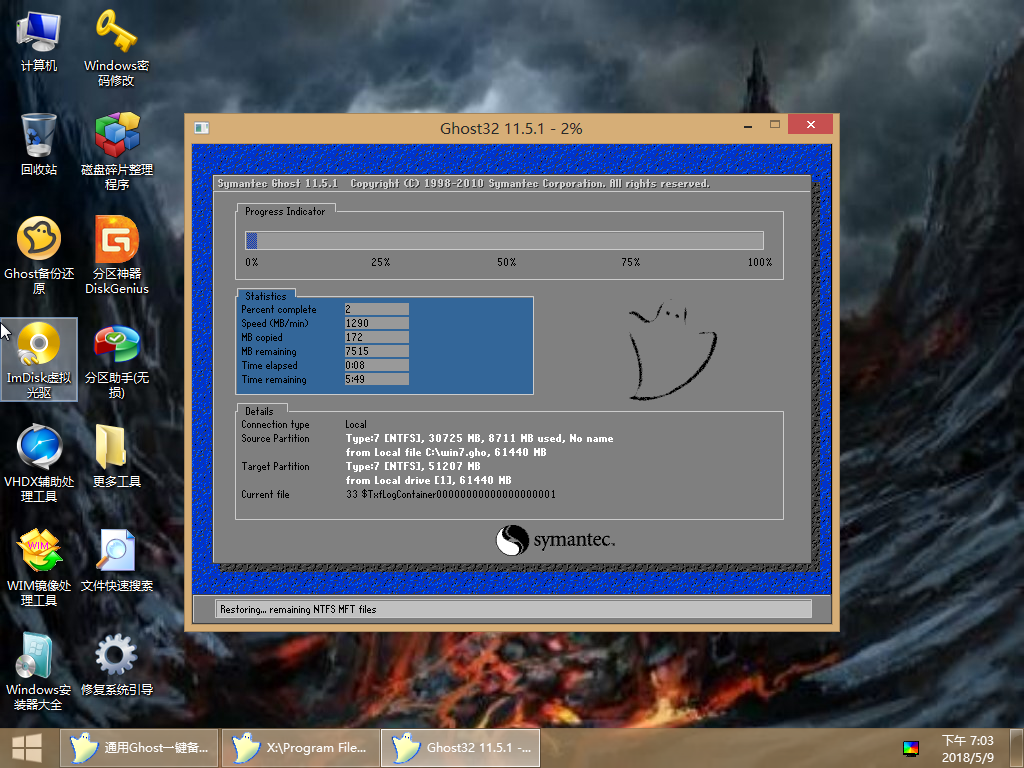Switch to X:\Program File... taskbar item
Image resolution: width=1024 pixels, height=768 pixels.
pyautogui.click(x=300, y=748)
